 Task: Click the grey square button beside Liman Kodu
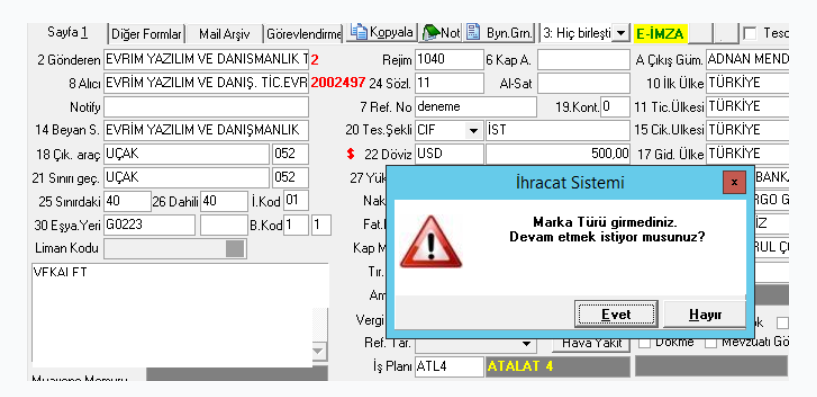[x=235, y=249]
